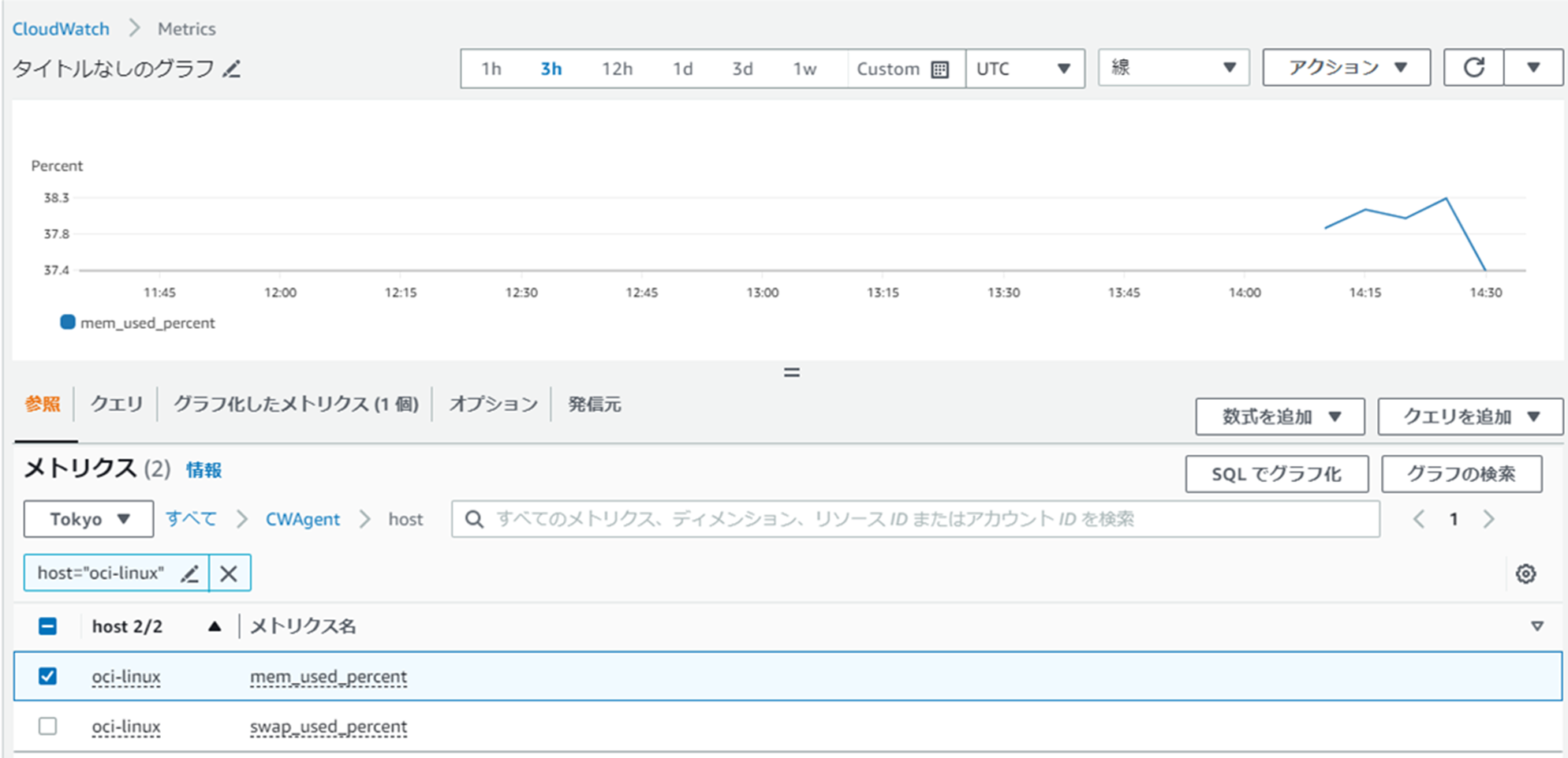Open the 線 graph type dropdown
The width and height of the screenshot is (1568, 758).
1174,68
